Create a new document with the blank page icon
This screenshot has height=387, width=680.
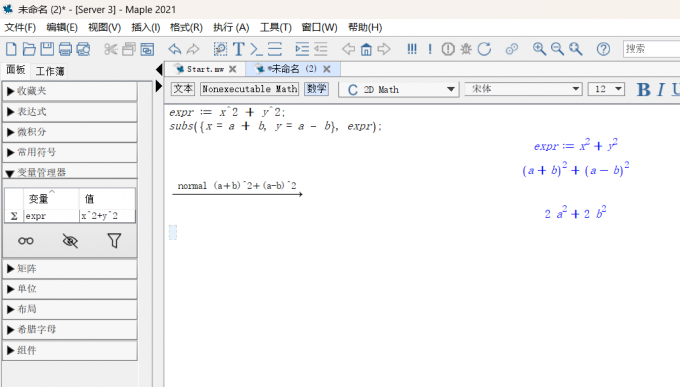[x=11, y=49]
